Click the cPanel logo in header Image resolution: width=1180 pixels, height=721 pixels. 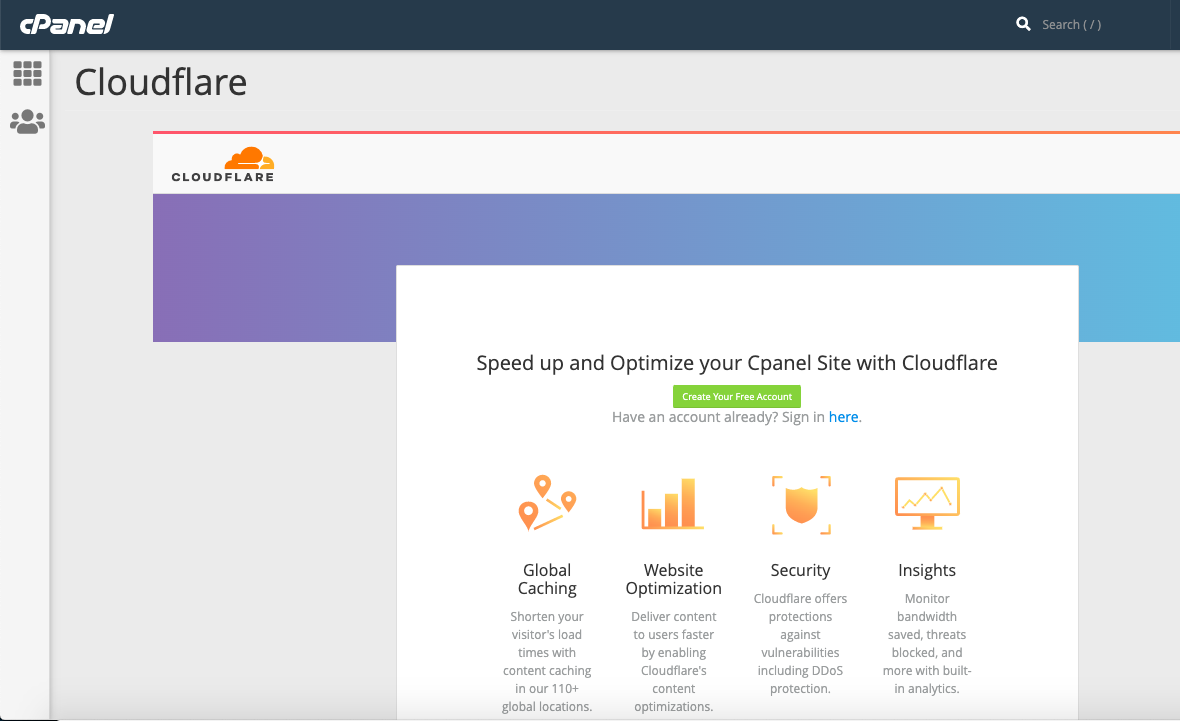[67, 24]
